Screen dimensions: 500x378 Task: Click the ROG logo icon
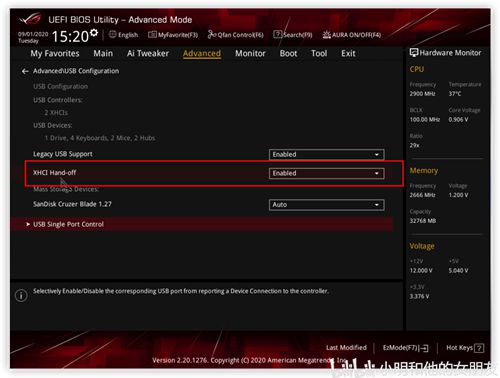coord(30,19)
